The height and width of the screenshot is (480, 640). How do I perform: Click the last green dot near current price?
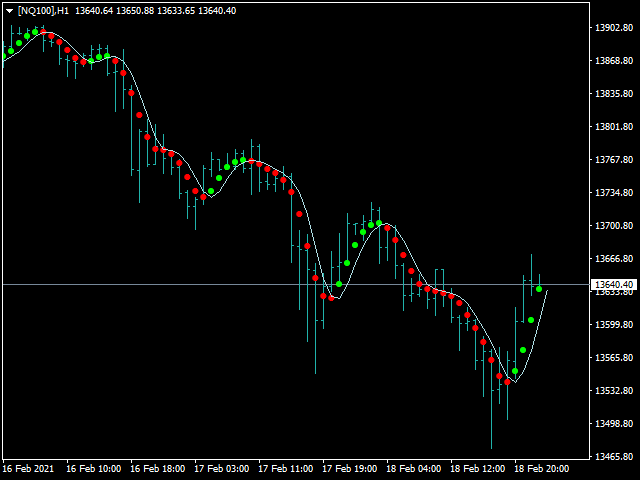[539, 289]
